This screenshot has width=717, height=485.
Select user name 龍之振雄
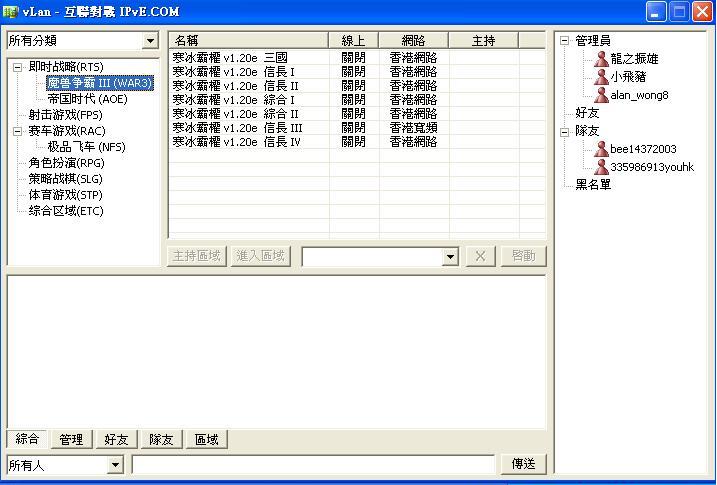pyautogui.click(x=634, y=59)
